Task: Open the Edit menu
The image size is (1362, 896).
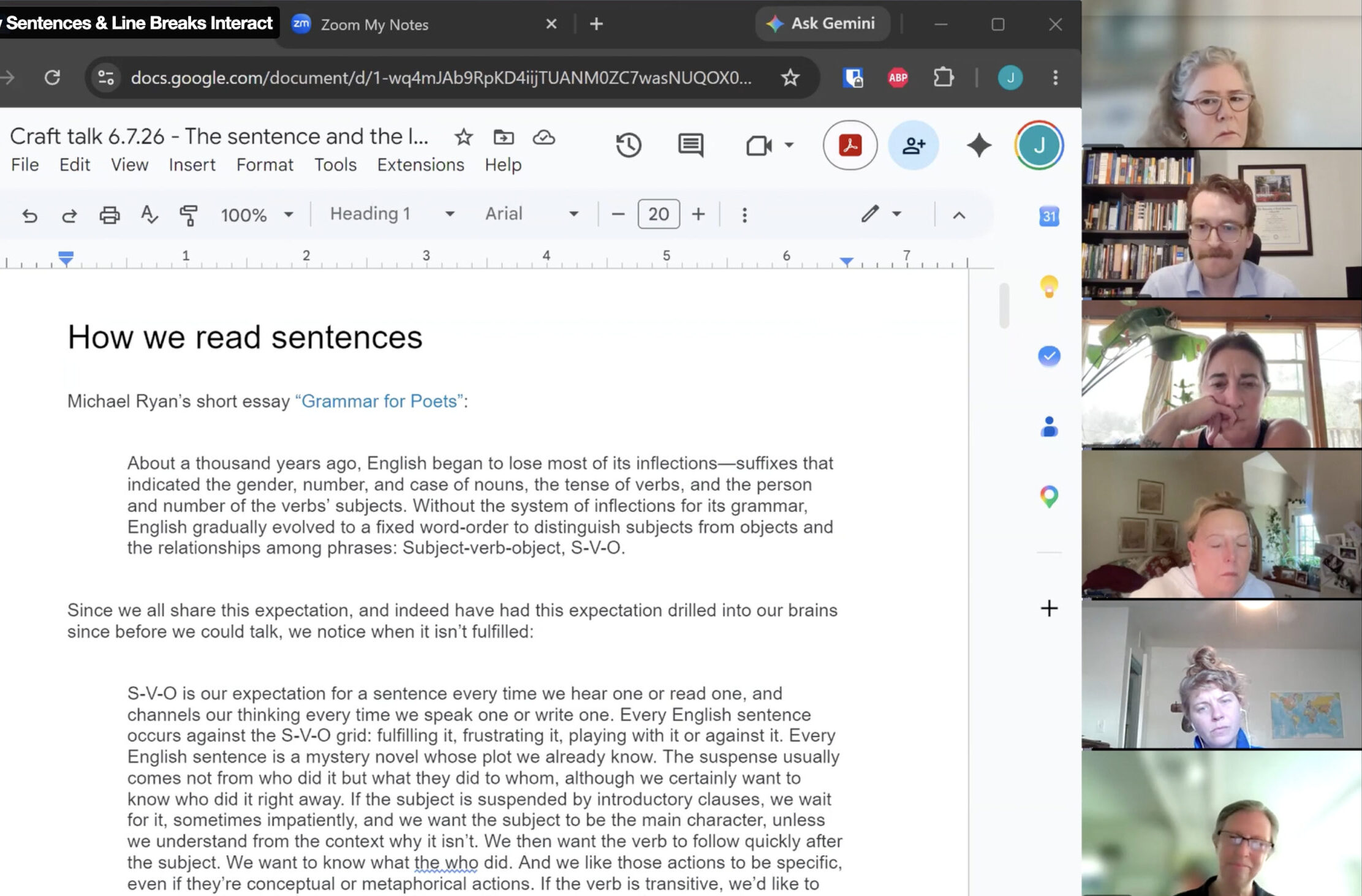Action: coord(75,165)
